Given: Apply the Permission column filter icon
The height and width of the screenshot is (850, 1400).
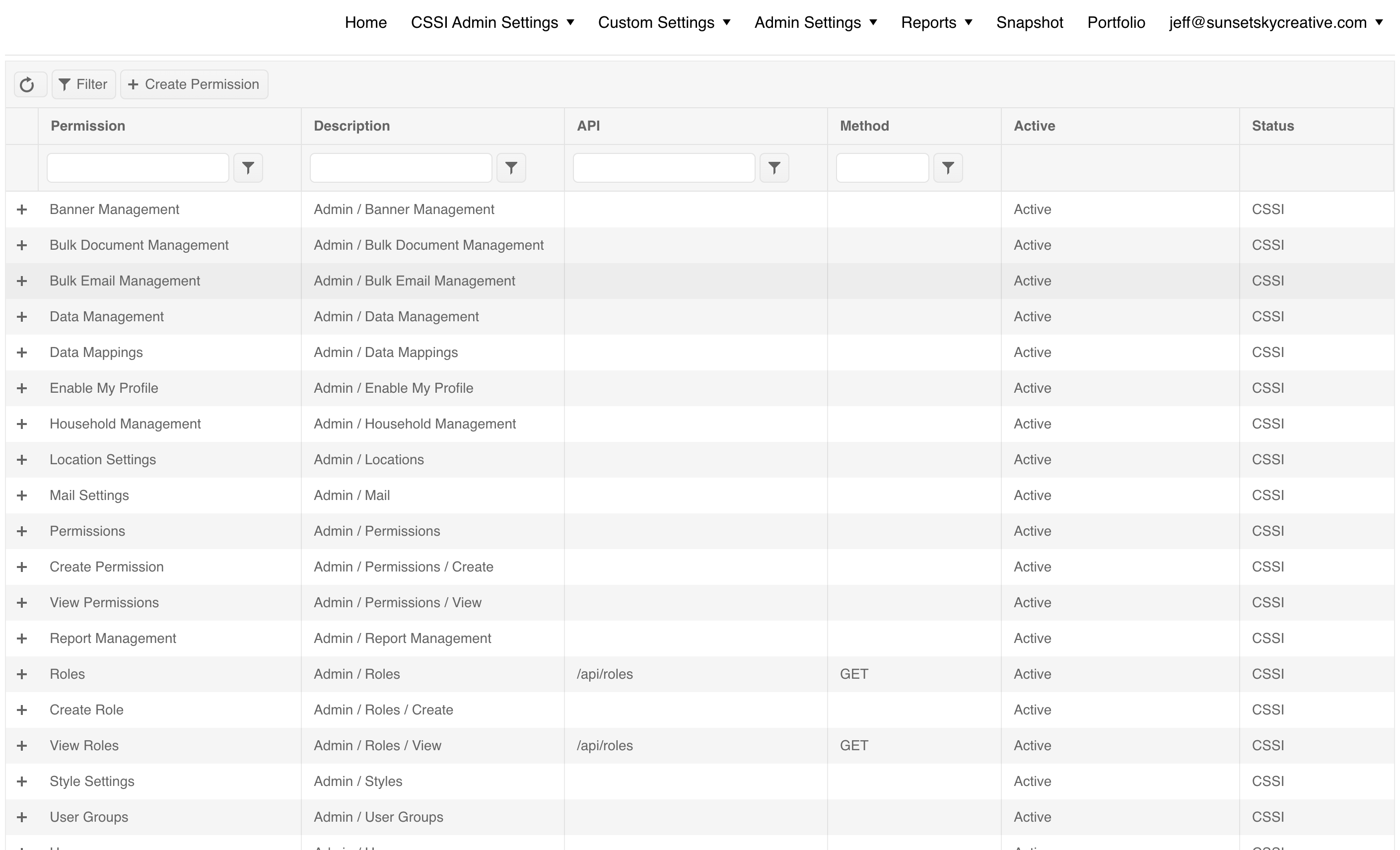Looking at the screenshot, I should [248, 168].
